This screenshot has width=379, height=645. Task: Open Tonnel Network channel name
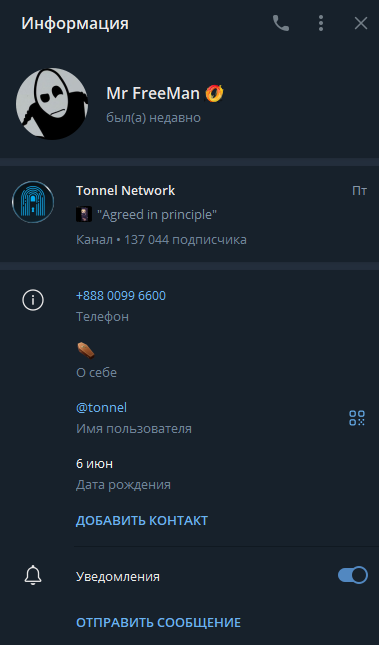pos(126,190)
